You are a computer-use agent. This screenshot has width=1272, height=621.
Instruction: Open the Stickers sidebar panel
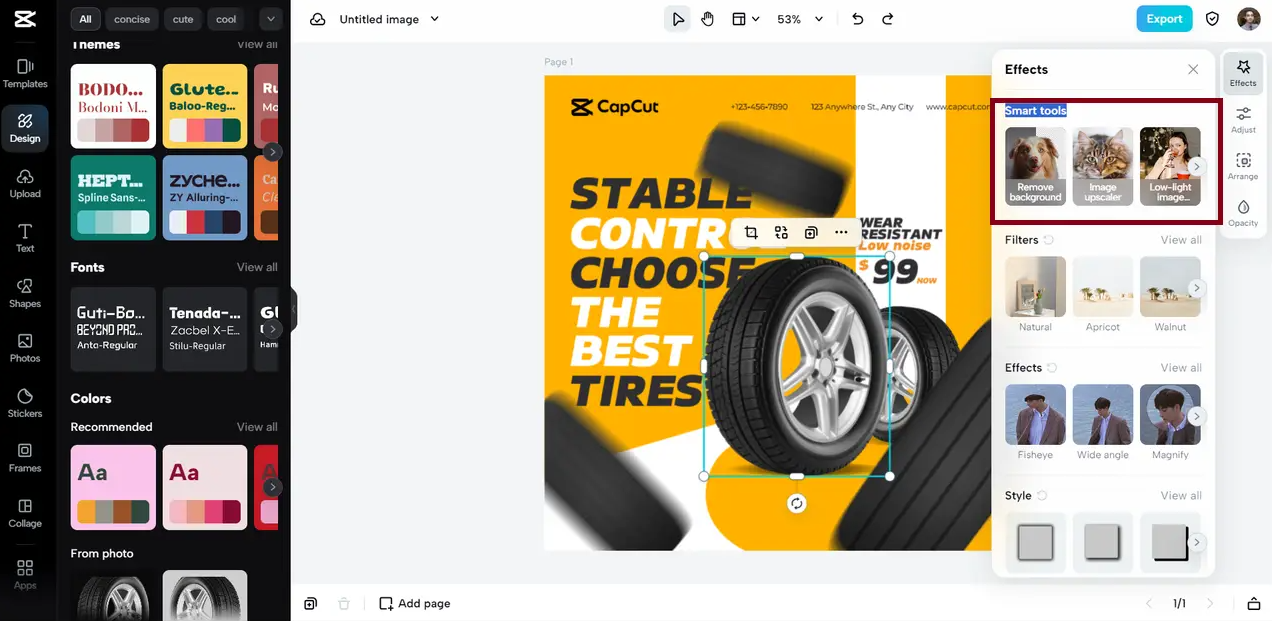click(25, 404)
